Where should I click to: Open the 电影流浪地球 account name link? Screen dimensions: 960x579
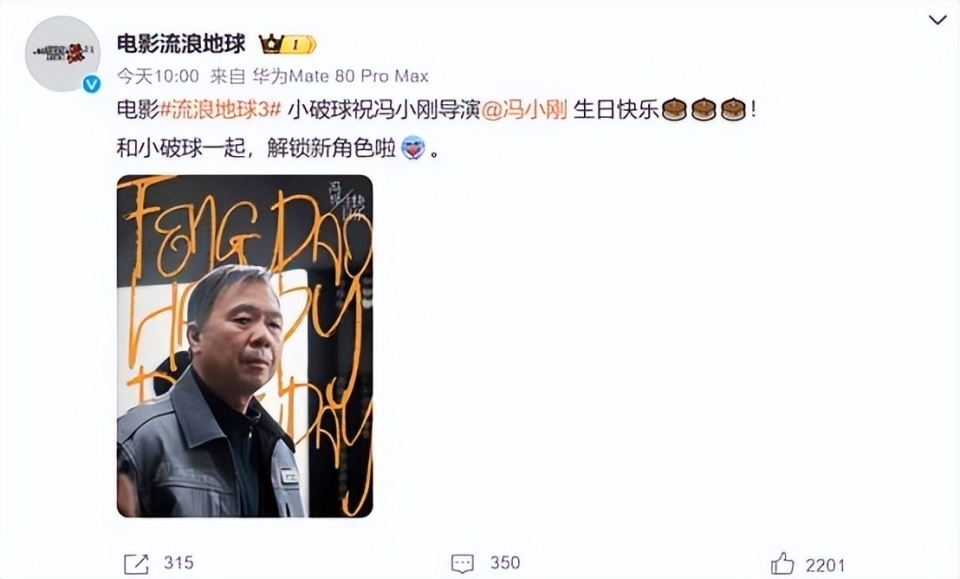point(181,44)
